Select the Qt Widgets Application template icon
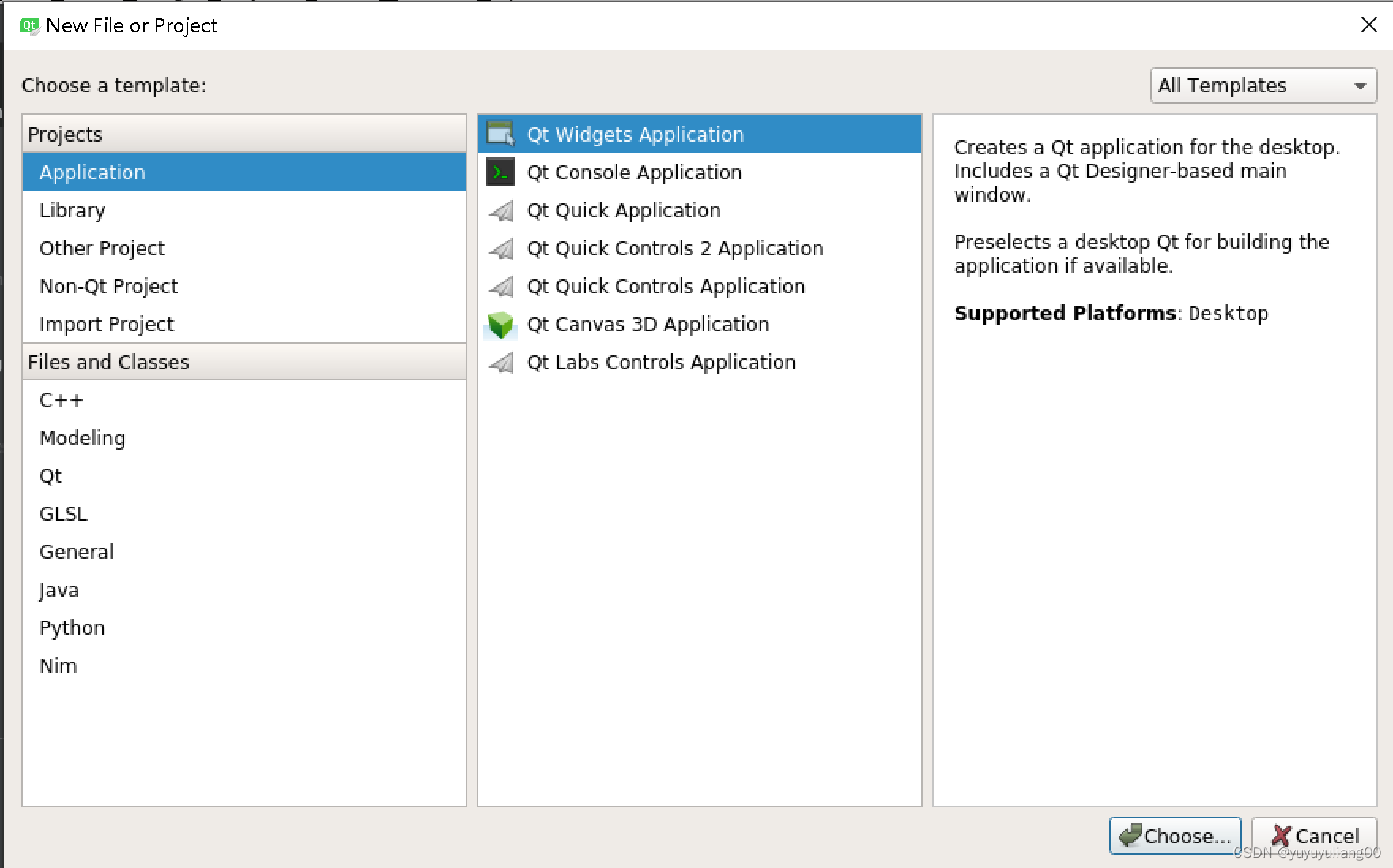 point(500,134)
